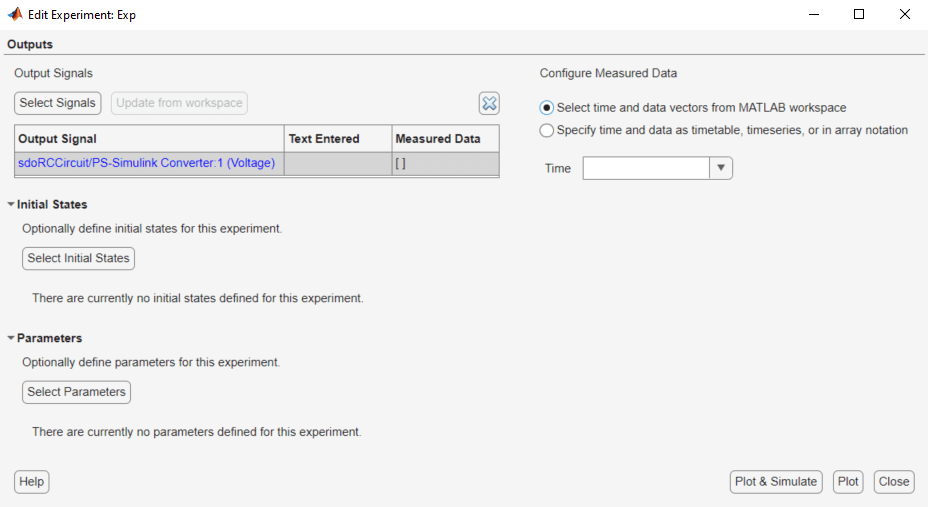Maximize the Edit Experiment window

click(859, 15)
